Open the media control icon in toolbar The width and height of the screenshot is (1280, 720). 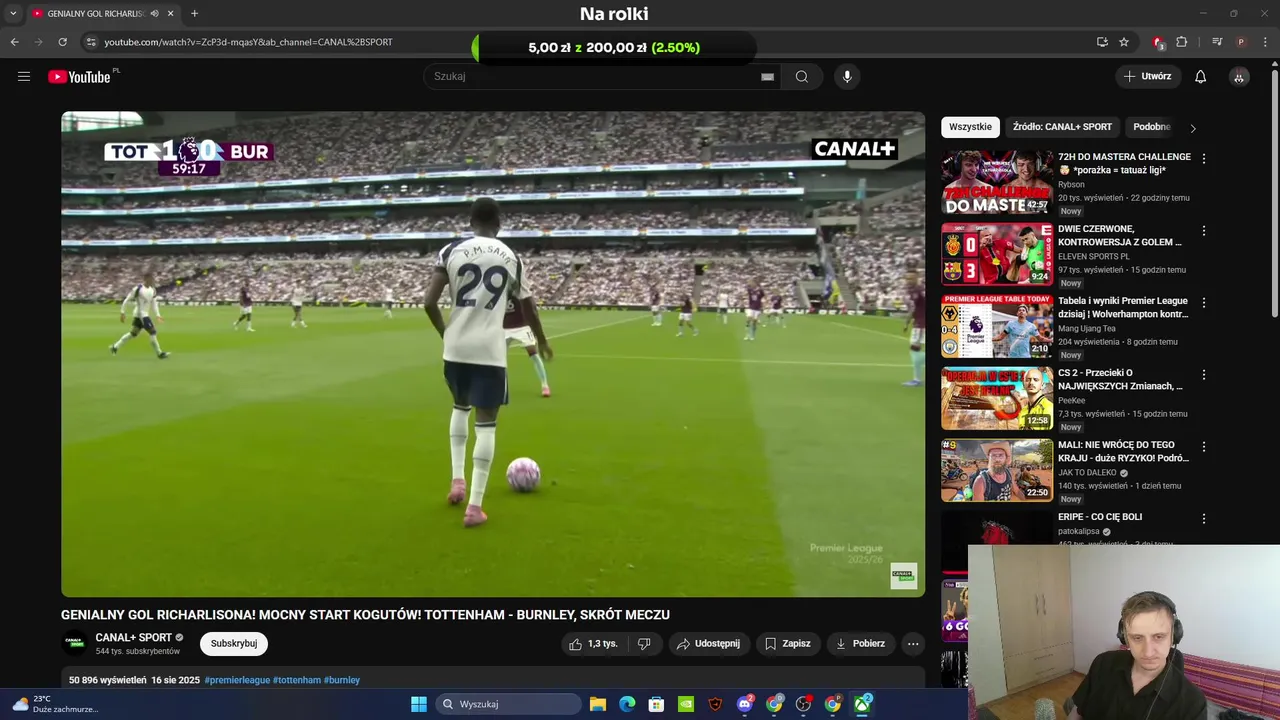pyautogui.click(x=1217, y=42)
